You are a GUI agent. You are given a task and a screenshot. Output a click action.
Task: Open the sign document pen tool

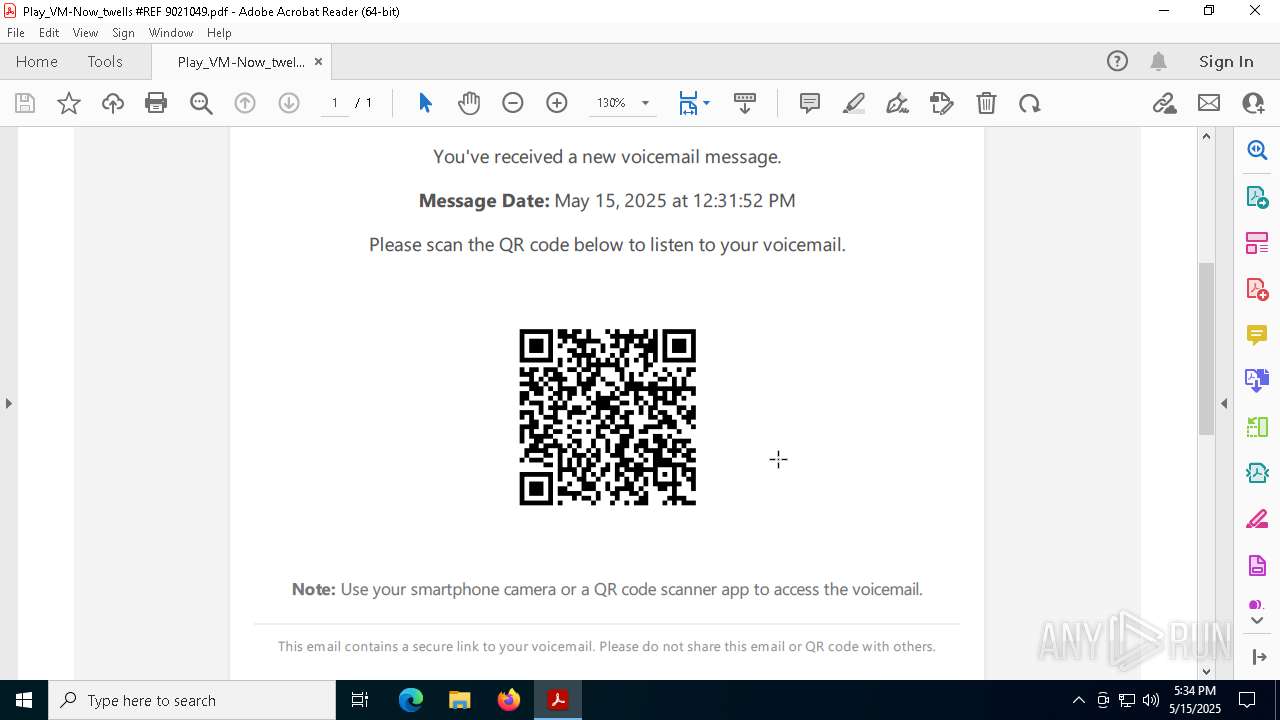point(898,103)
